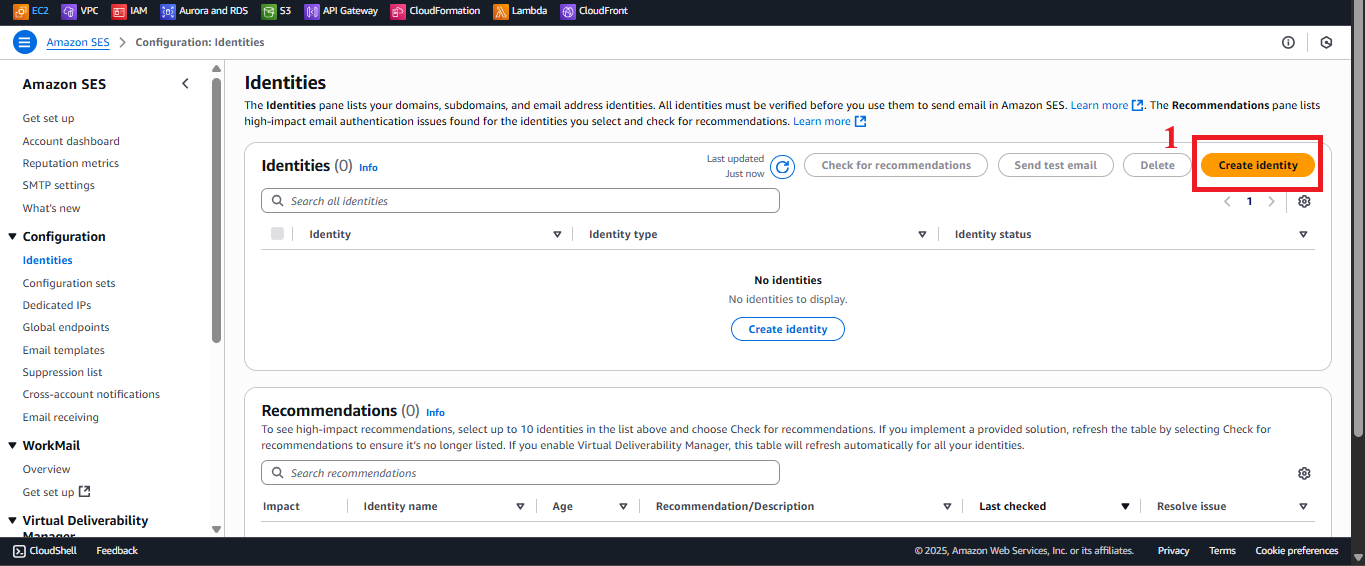Open Email templates page

(63, 350)
